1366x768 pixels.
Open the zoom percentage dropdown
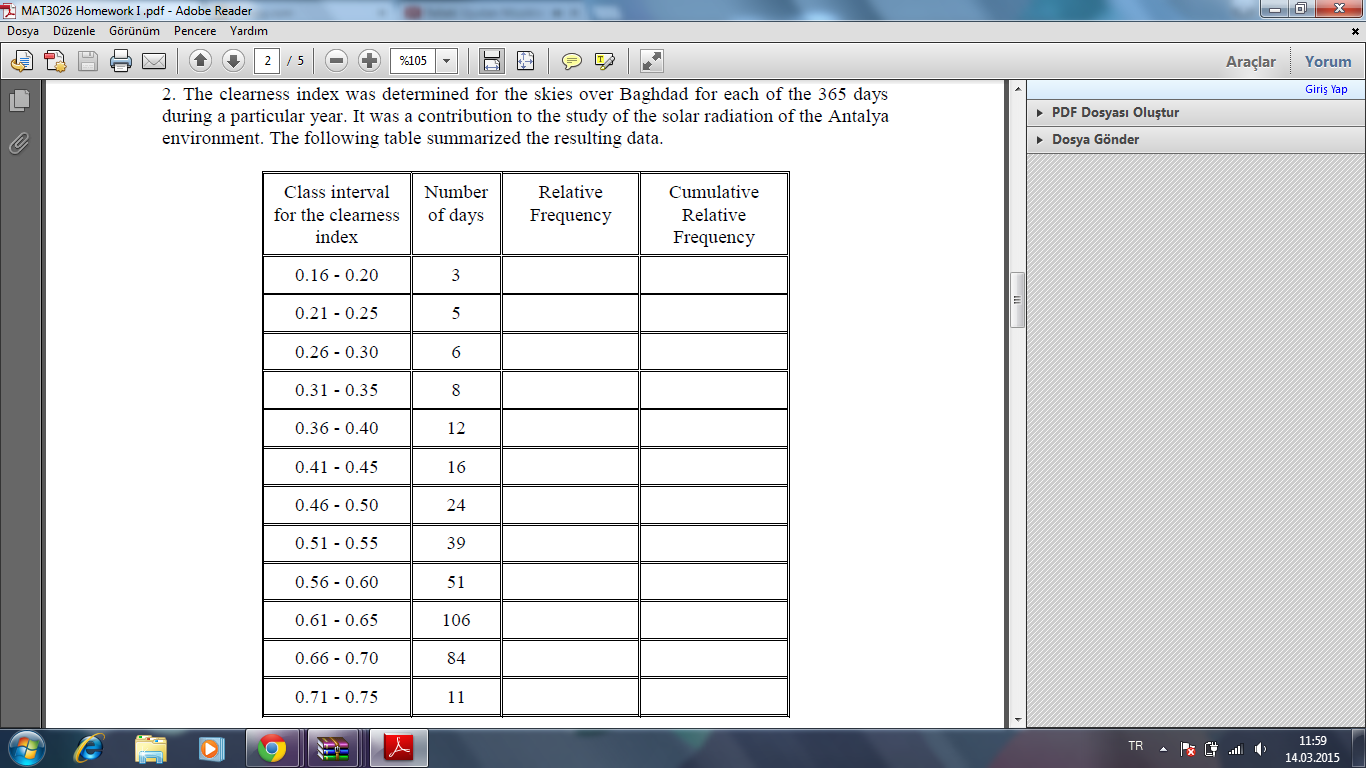[447, 60]
